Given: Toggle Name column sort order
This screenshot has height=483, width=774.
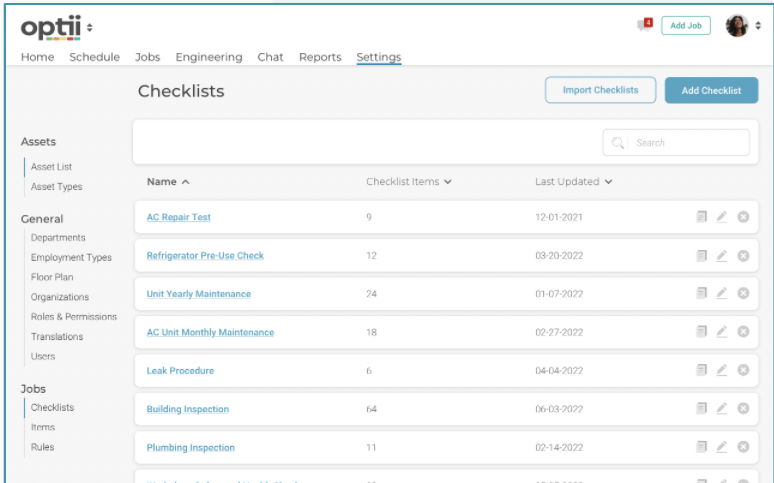Looking at the screenshot, I should click(x=186, y=182).
